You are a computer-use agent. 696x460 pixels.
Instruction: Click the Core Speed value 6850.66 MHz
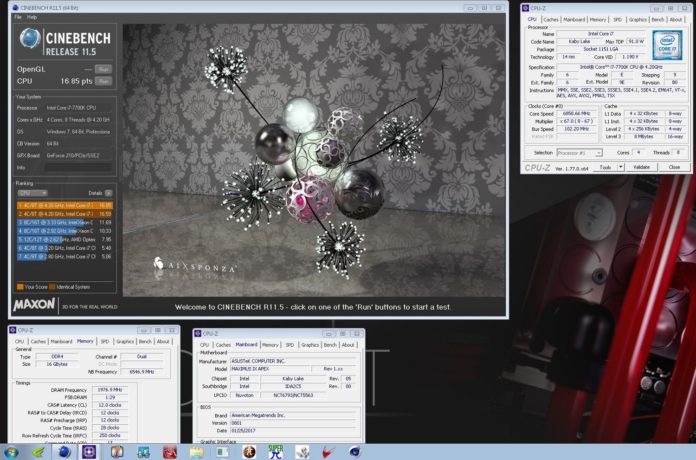coord(577,114)
